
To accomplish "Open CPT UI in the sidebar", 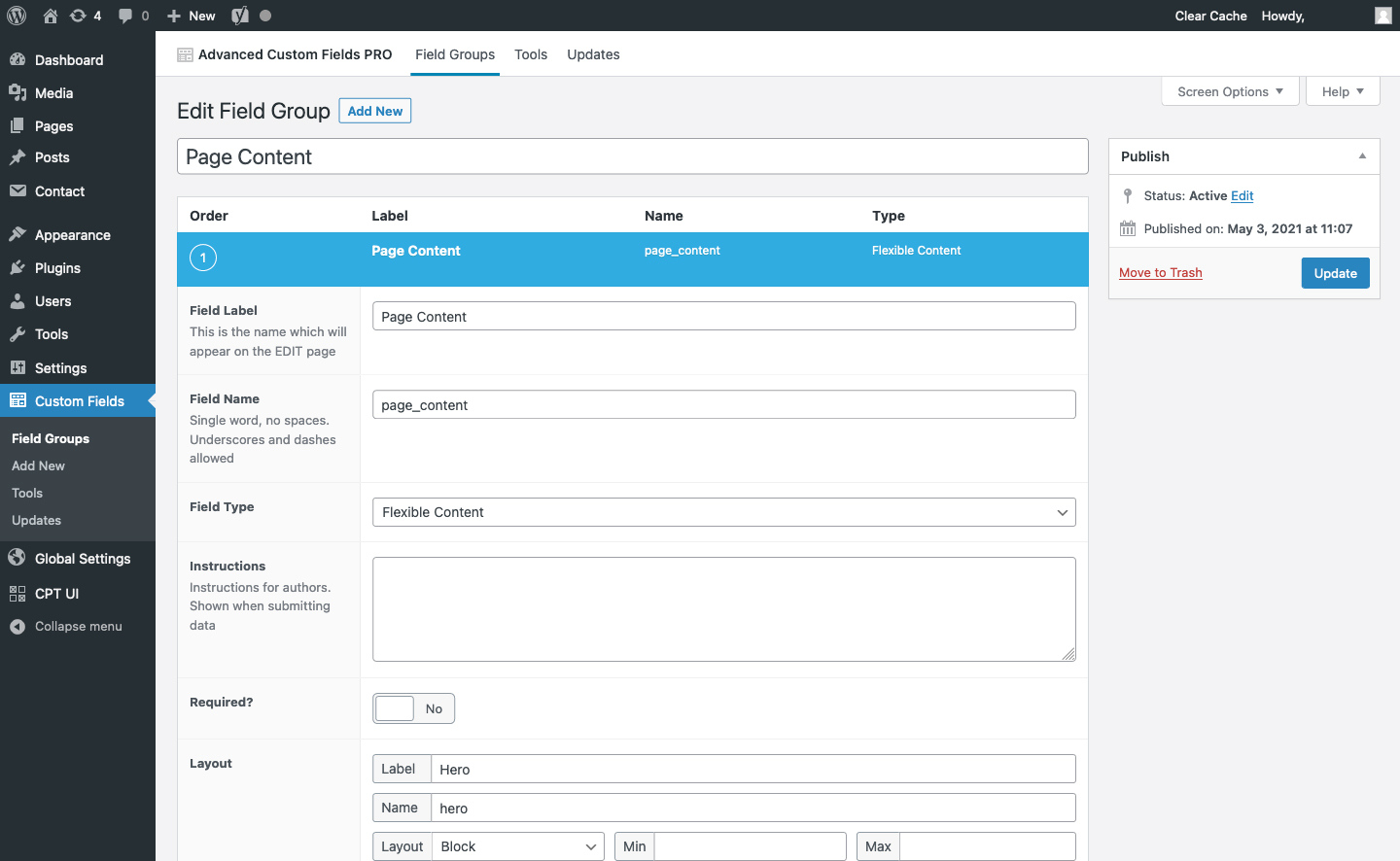I will (x=56, y=594).
